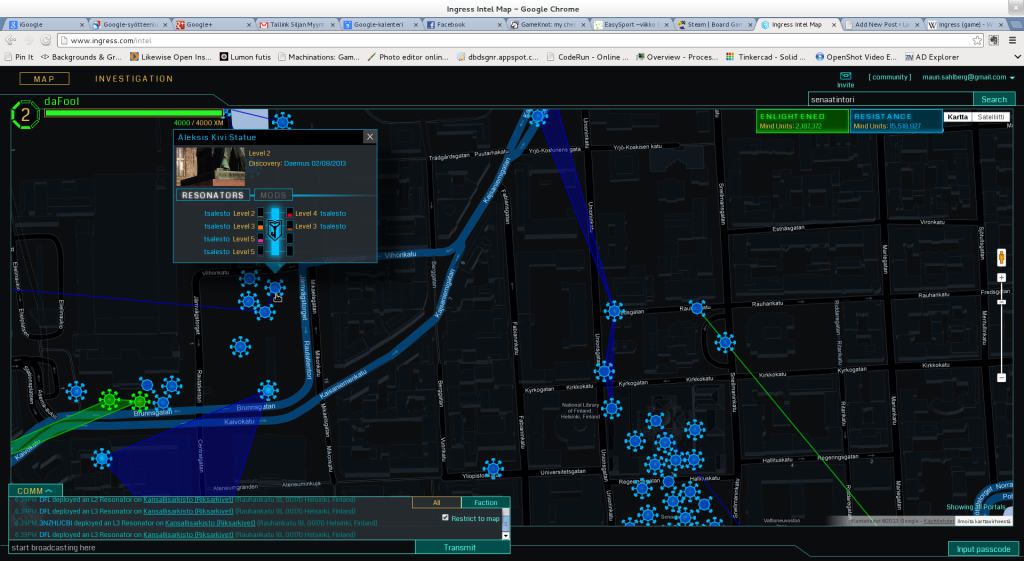Open the AD Explorer bookmark
1024x561 pixels.
coord(932,57)
